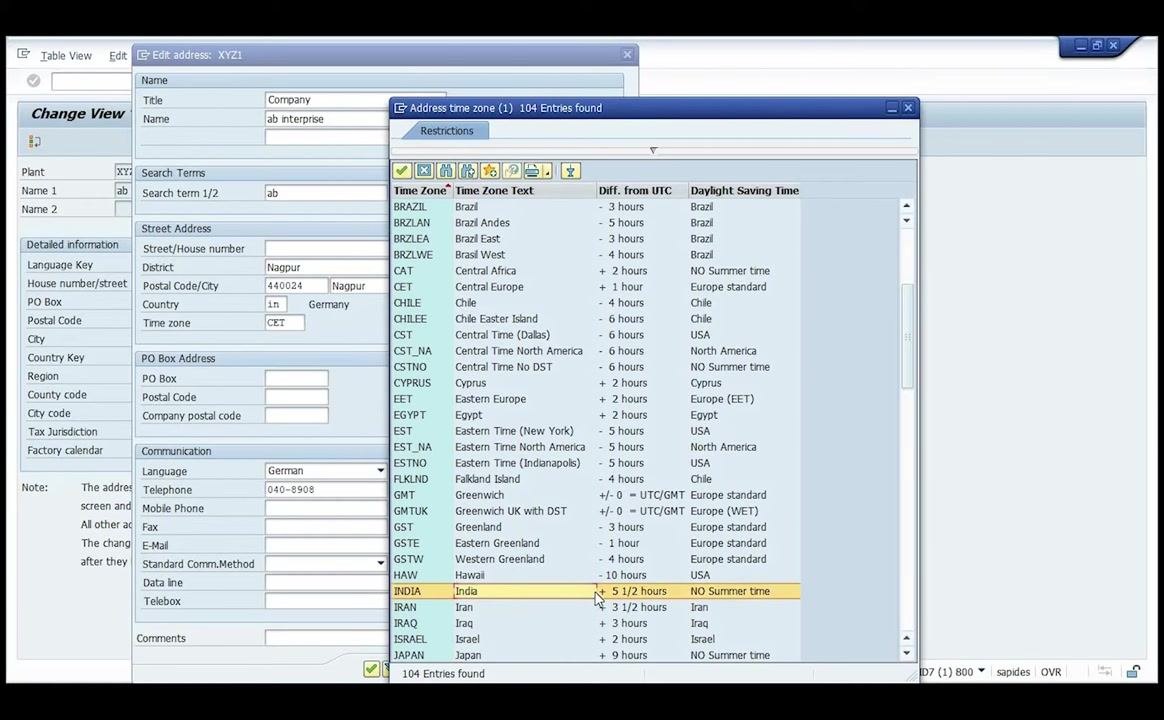Click the Find Next binoculars-plus icon

(x=468, y=171)
